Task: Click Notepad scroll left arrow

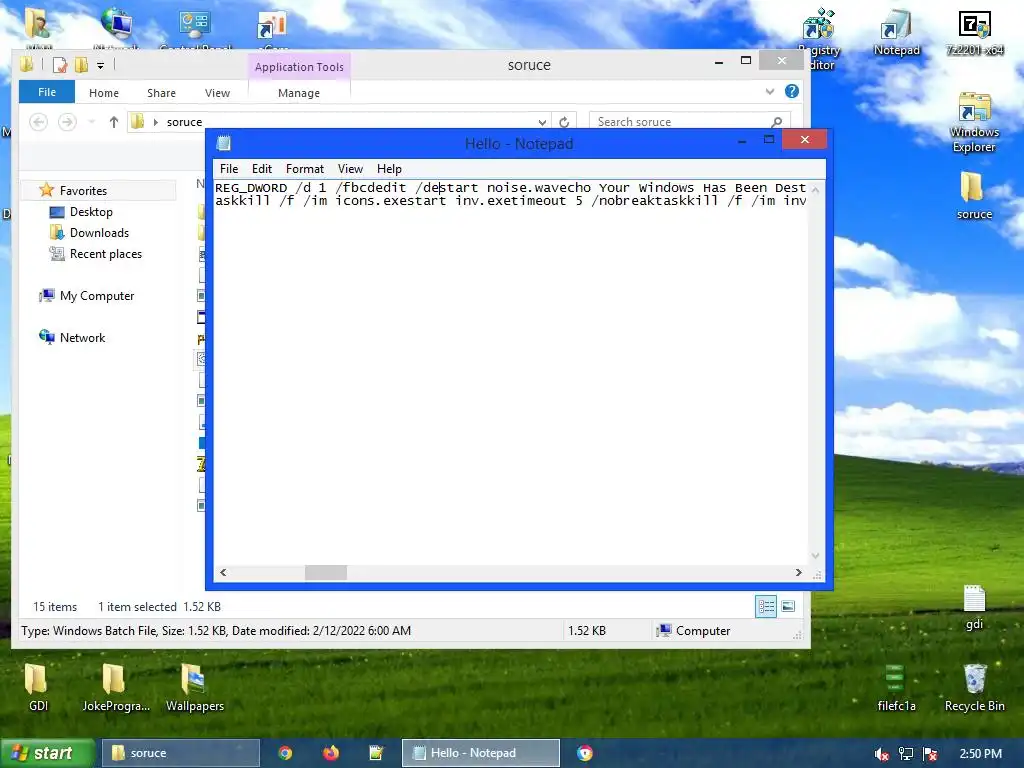Action: click(223, 573)
